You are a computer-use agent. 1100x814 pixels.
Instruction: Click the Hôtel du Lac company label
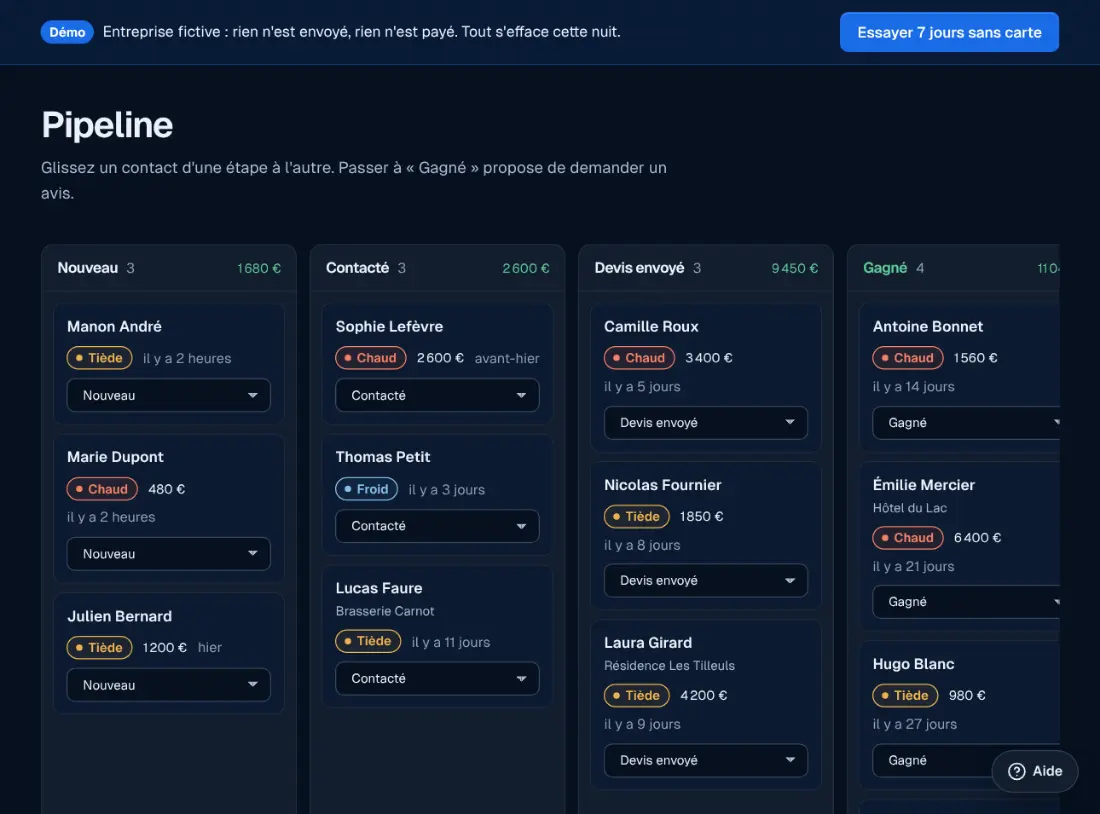(x=909, y=508)
